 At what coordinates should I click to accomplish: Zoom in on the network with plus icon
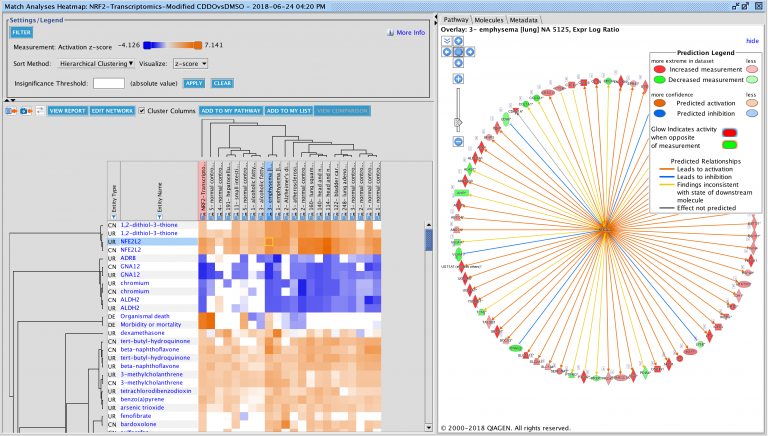458,79
